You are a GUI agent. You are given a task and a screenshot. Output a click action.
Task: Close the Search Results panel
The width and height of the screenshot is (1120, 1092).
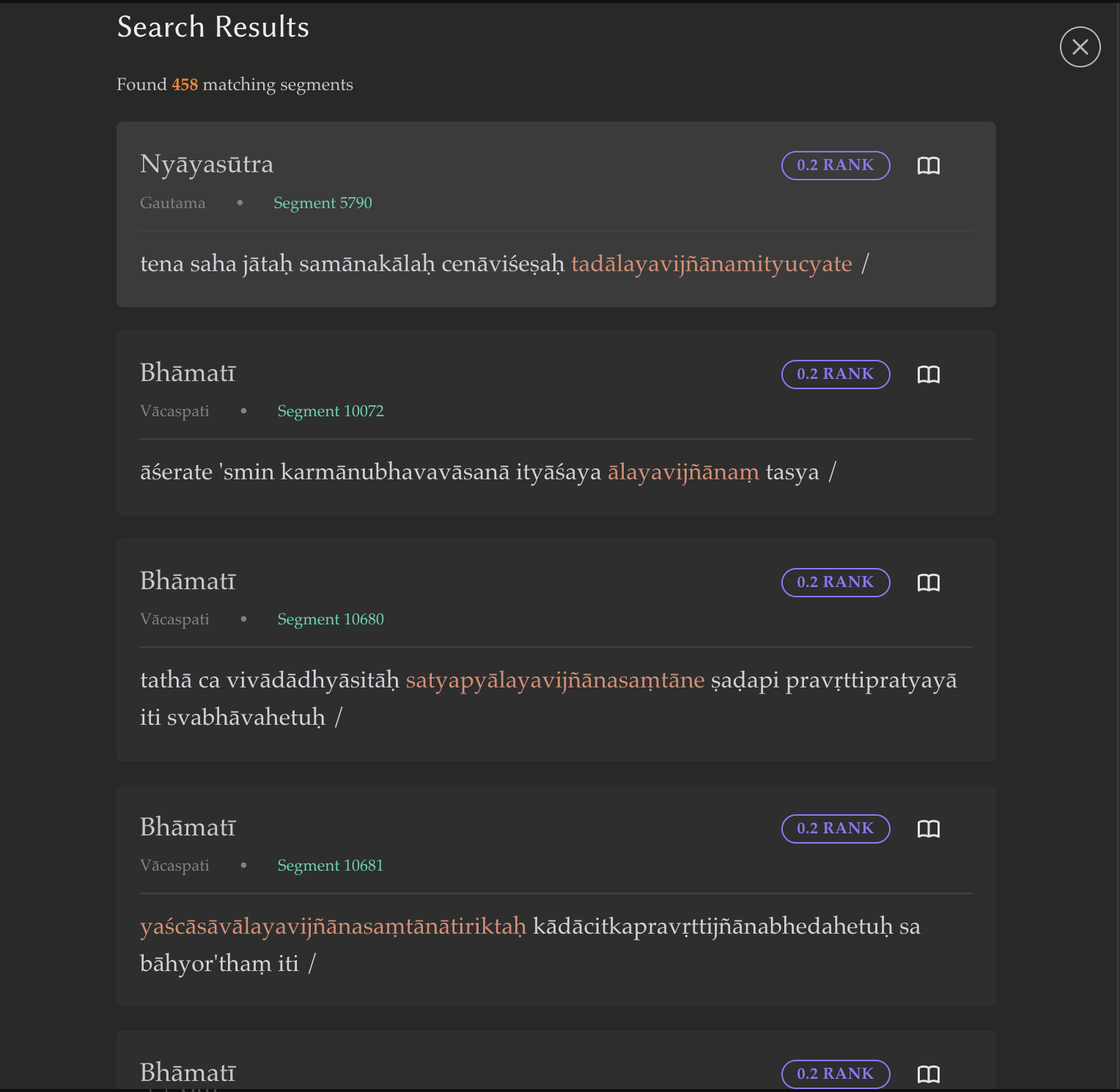1080,47
